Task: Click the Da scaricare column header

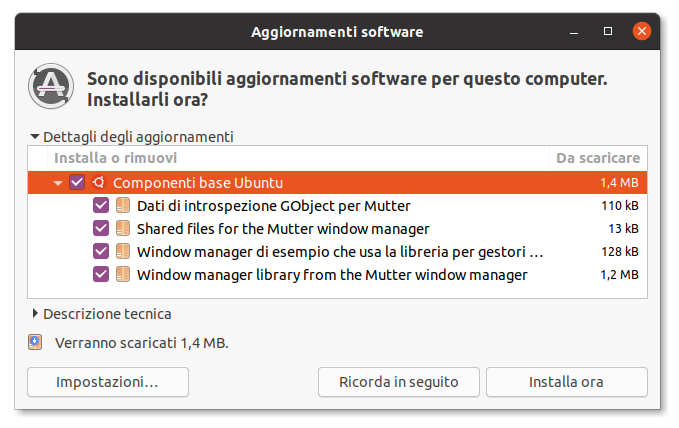Action: click(x=598, y=158)
